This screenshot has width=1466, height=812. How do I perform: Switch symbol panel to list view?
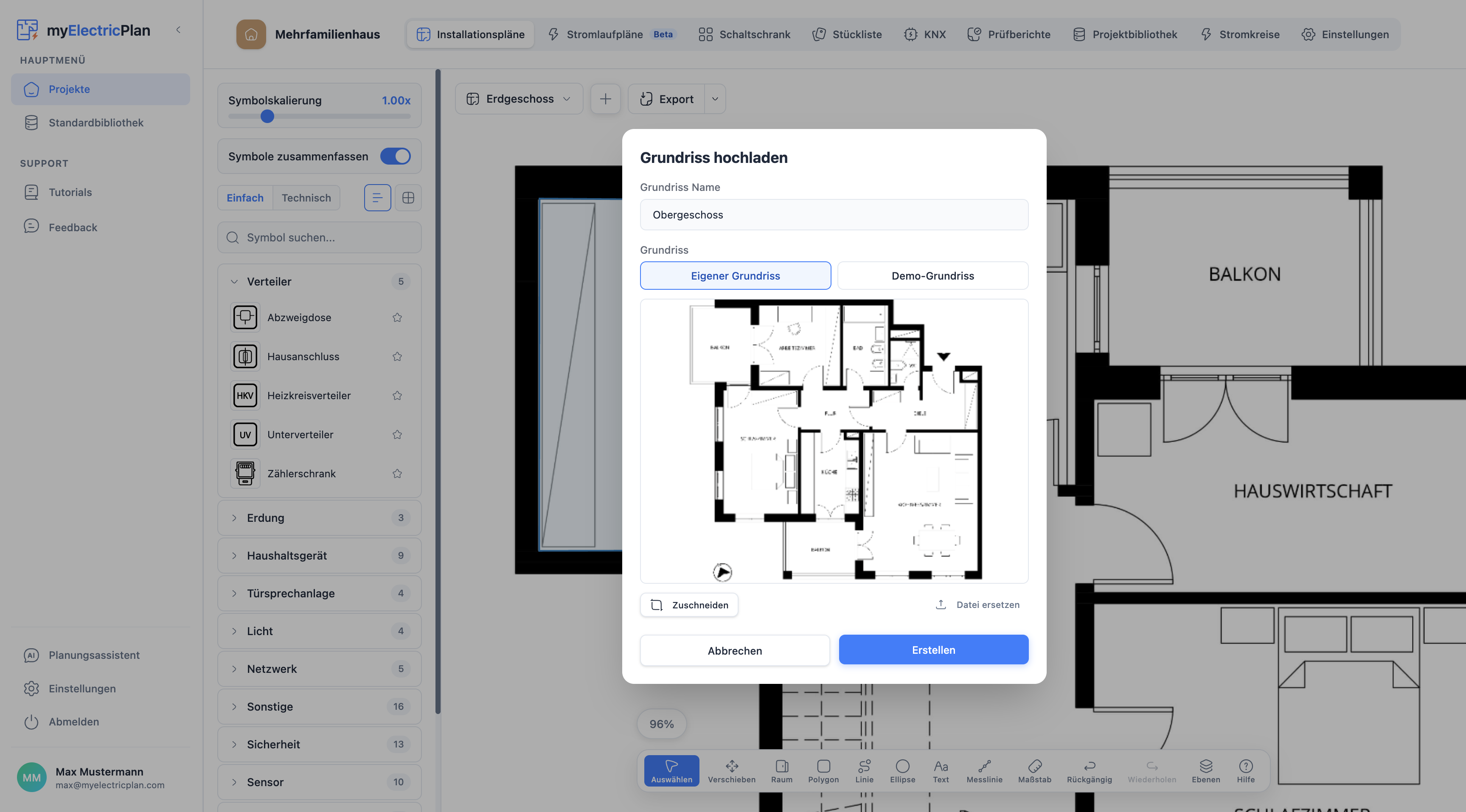pos(377,197)
